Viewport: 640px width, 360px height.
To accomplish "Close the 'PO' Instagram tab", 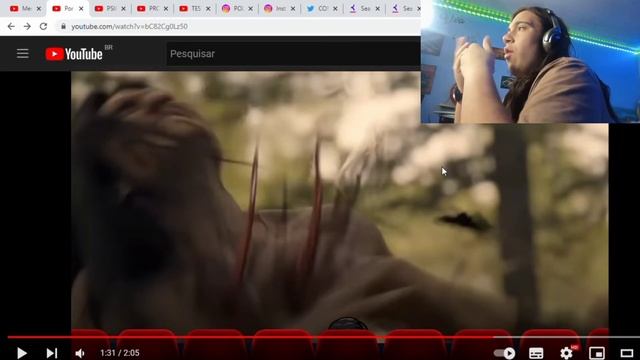I will [250, 9].
